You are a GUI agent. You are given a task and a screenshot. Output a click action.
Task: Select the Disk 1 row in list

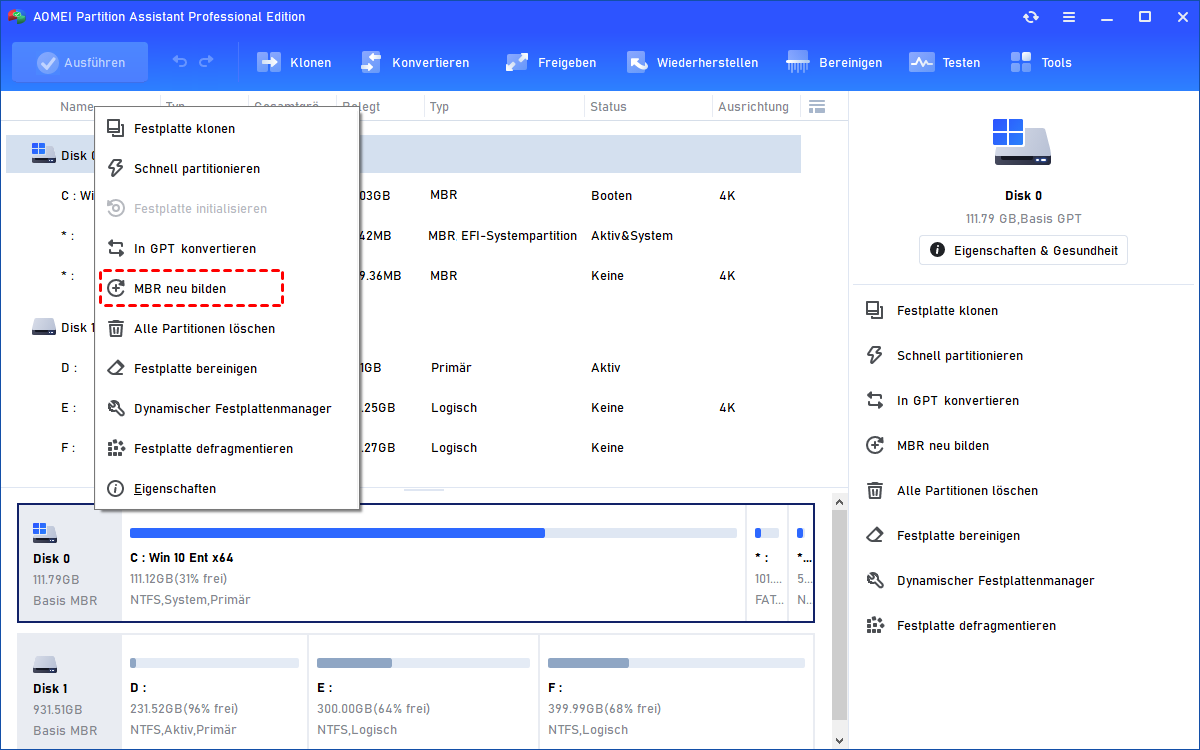click(62, 327)
